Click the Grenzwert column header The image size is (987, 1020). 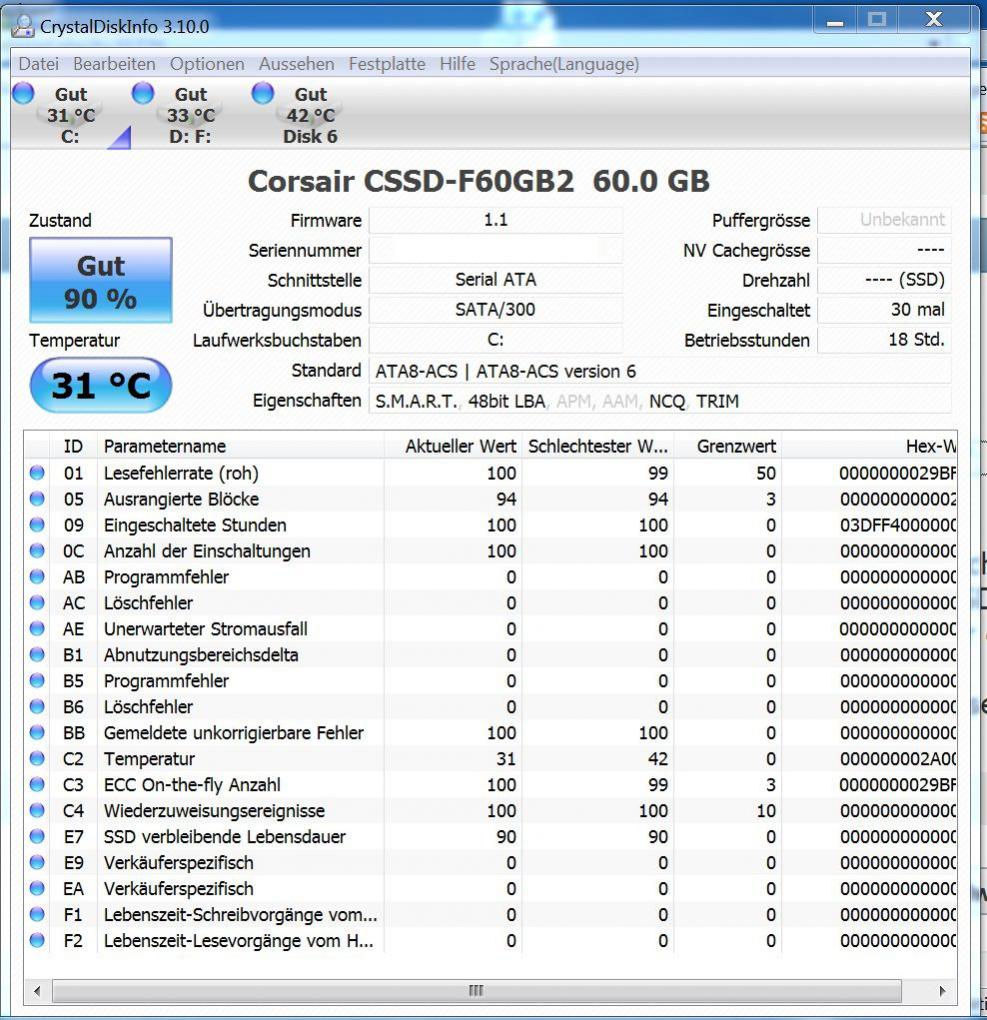[728, 446]
